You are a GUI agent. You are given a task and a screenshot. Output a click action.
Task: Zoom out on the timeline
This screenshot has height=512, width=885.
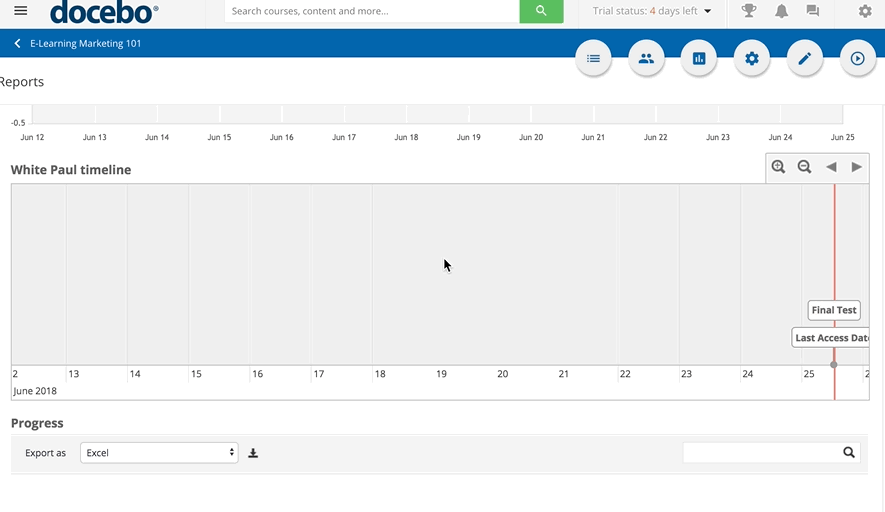pos(804,167)
